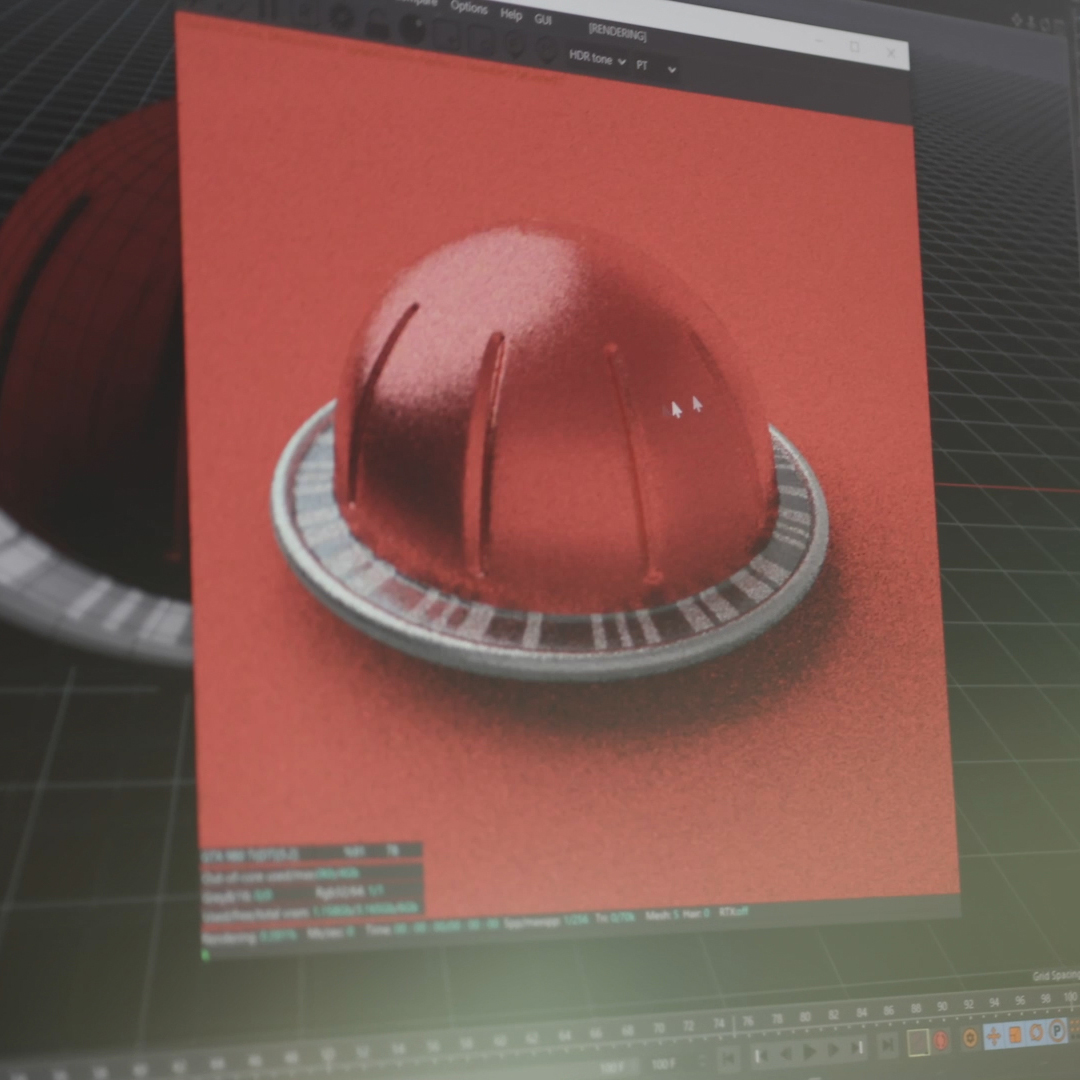This screenshot has height=1080, width=1080.
Task: Toggle Rotation keying icon
Action: pos(1035,1032)
